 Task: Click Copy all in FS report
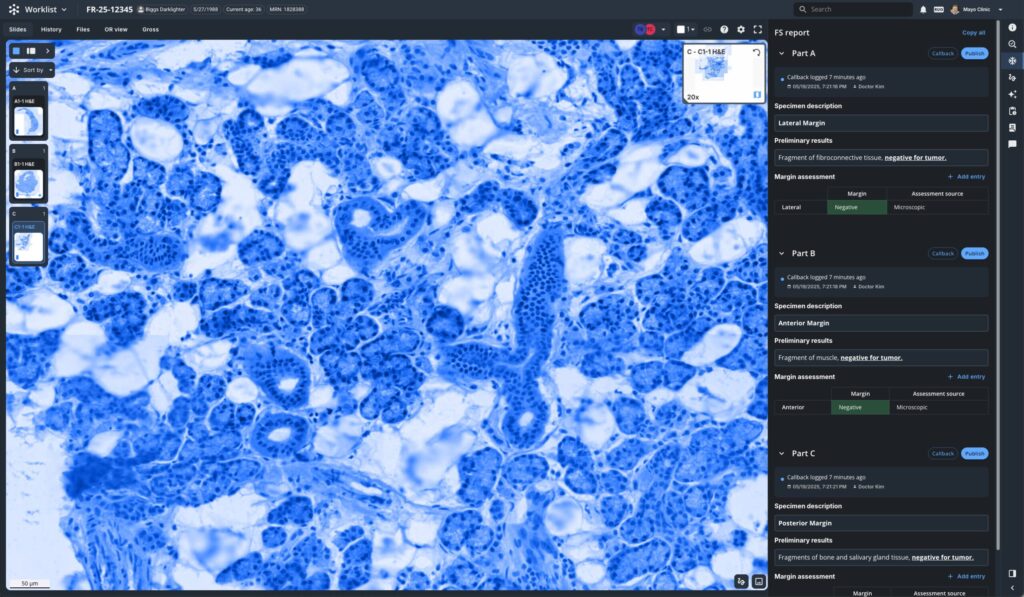tap(973, 32)
